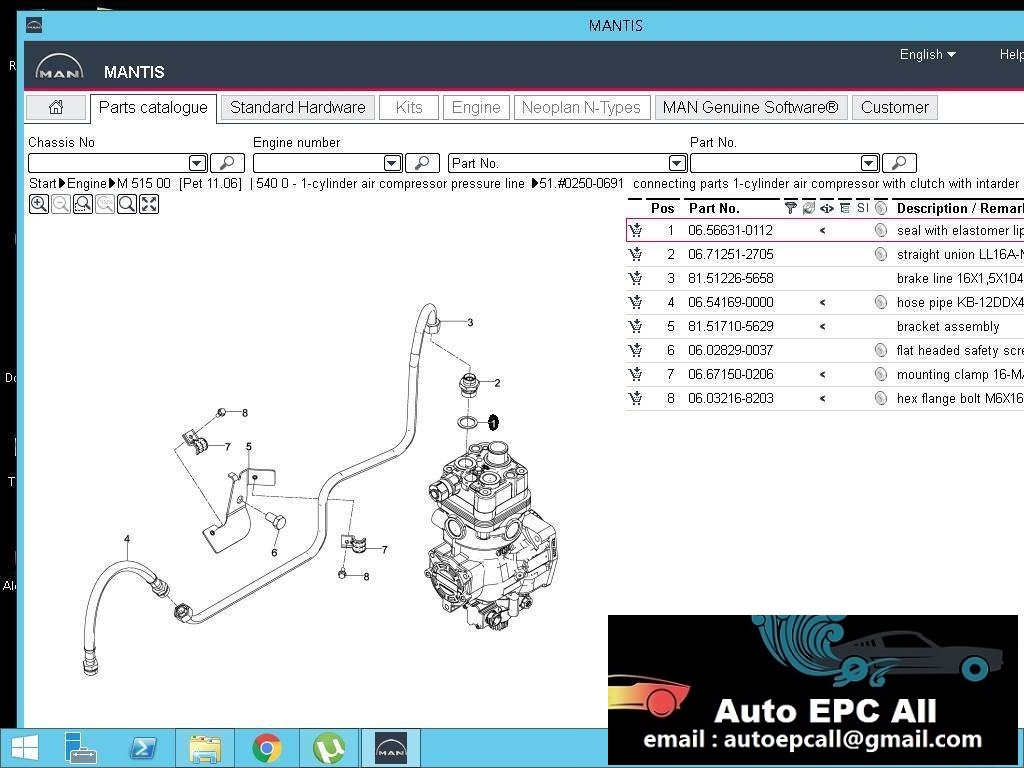The image size is (1024, 768).
Task: Open the MAN Genuine Software® tab
Action: pyautogui.click(x=750, y=107)
